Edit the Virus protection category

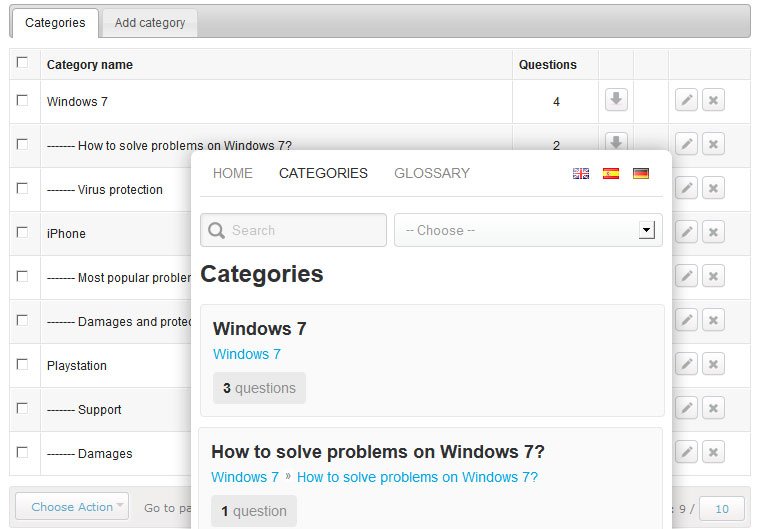click(686, 188)
